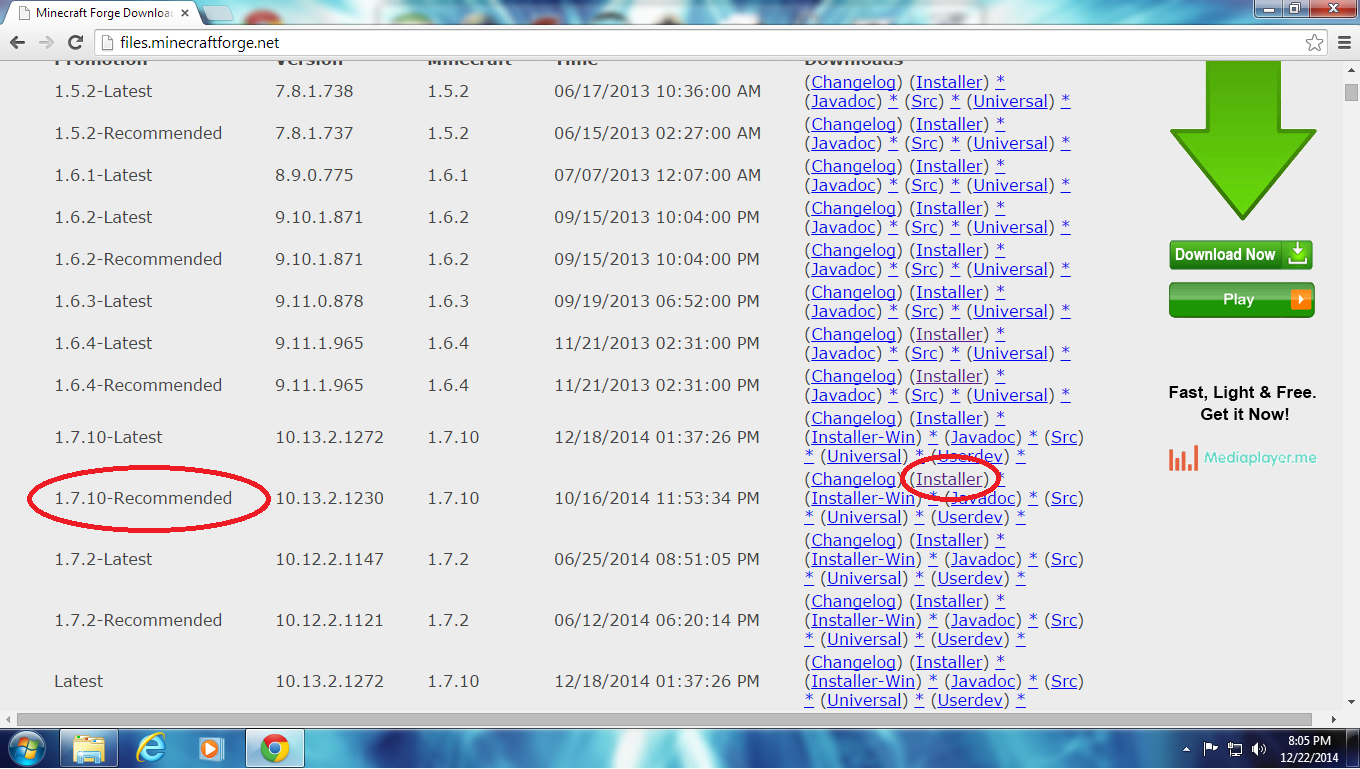Open the Universal link for 1.6.4-Recommended

click(1011, 395)
